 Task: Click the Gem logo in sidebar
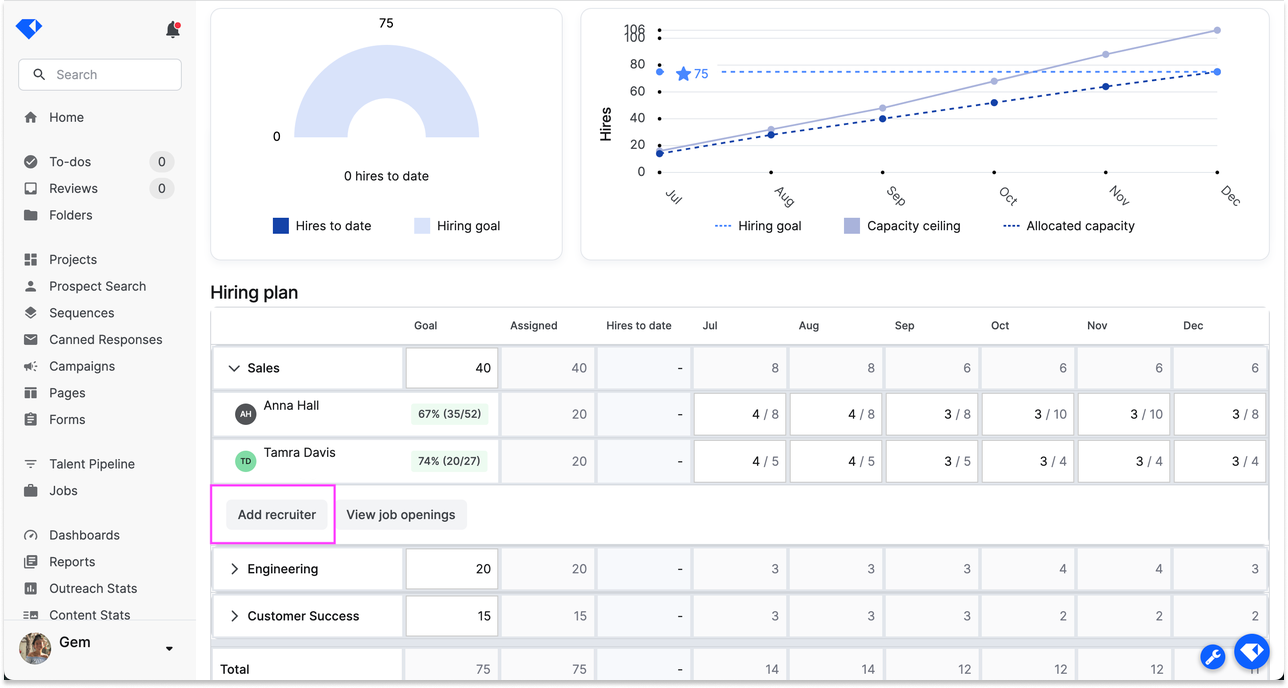coord(29,29)
